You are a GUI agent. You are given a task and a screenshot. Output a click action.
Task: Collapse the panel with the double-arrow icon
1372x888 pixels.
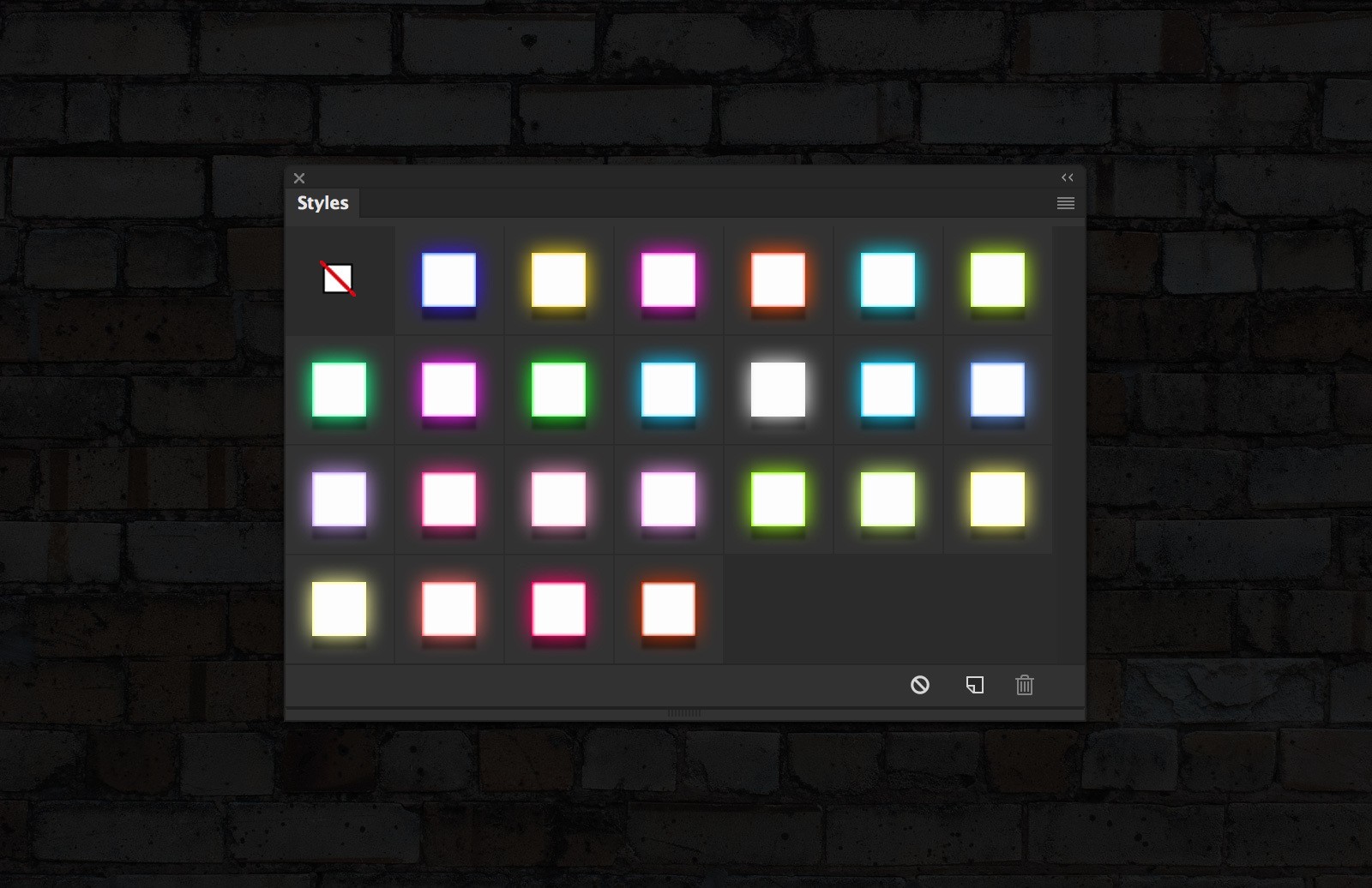(x=1068, y=177)
